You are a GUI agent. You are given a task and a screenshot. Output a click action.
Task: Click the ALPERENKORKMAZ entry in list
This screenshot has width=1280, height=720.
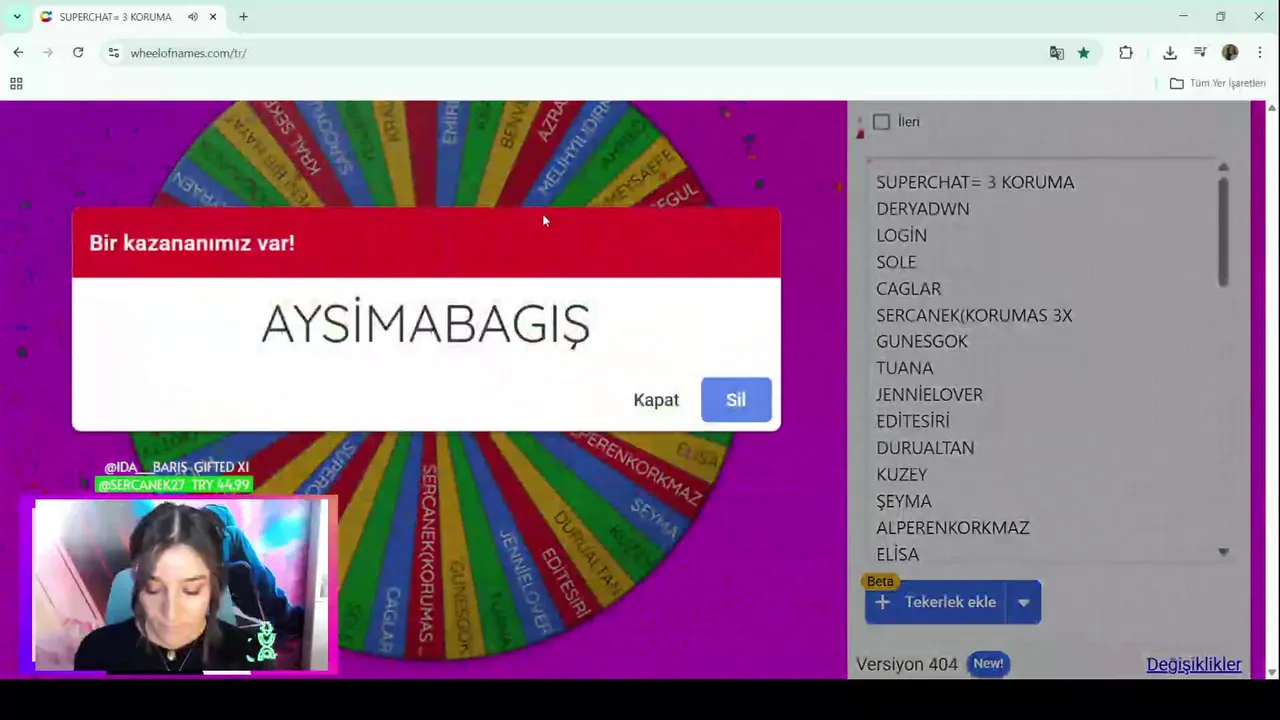[x=953, y=528]
